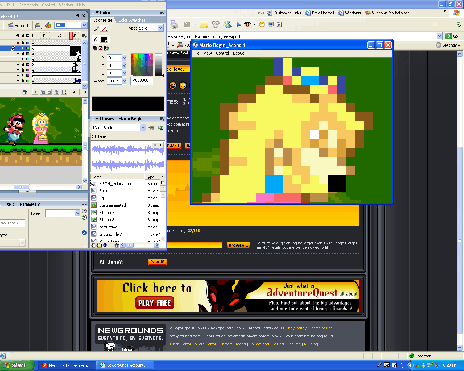Click the Center Frame timeline button
The width and height of the screenshot is (464, 371).
pyautogui.click(x=35, y=92)
